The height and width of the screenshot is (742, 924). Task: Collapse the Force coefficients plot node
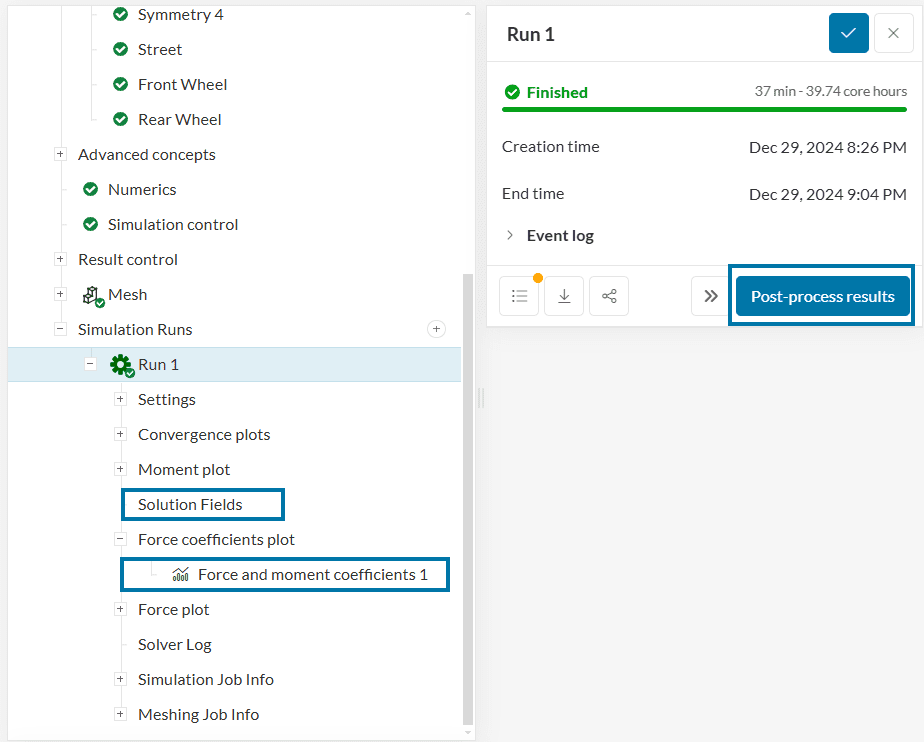(120, 540)
